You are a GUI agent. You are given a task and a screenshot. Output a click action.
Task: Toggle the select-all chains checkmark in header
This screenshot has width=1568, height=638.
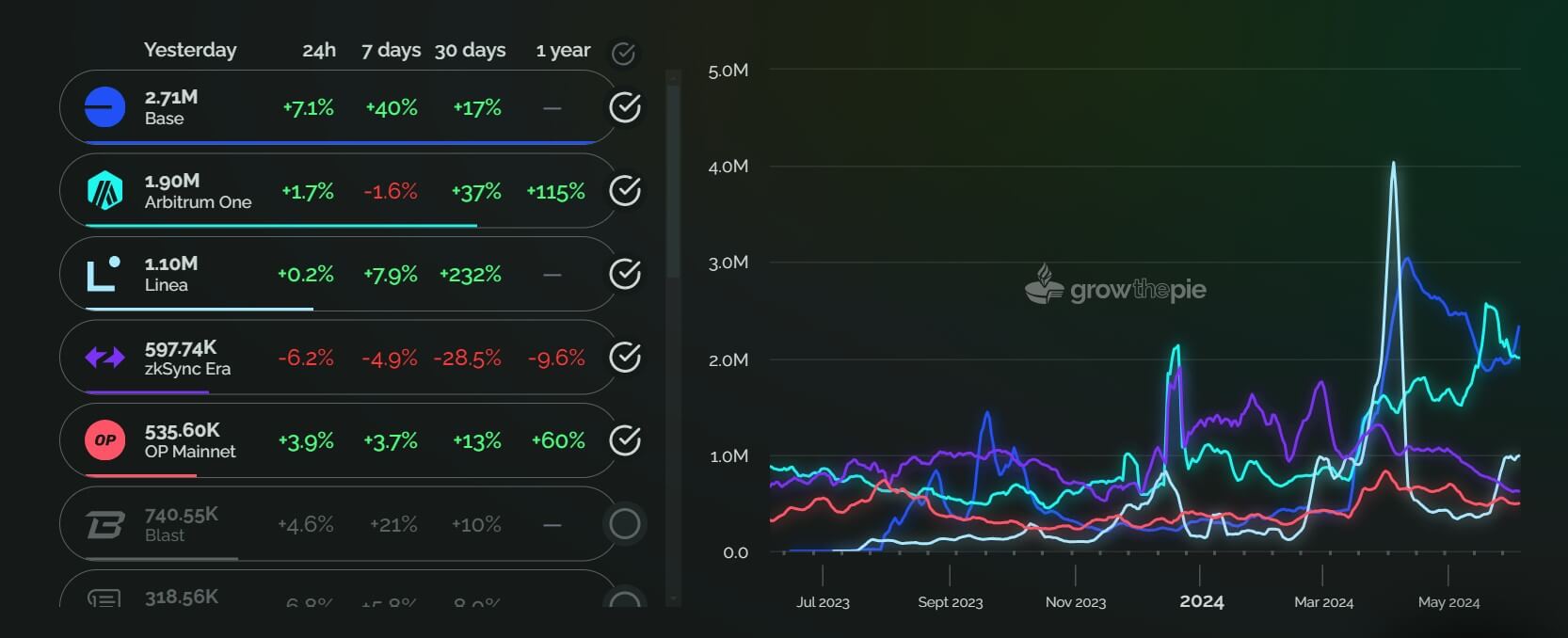623,54
